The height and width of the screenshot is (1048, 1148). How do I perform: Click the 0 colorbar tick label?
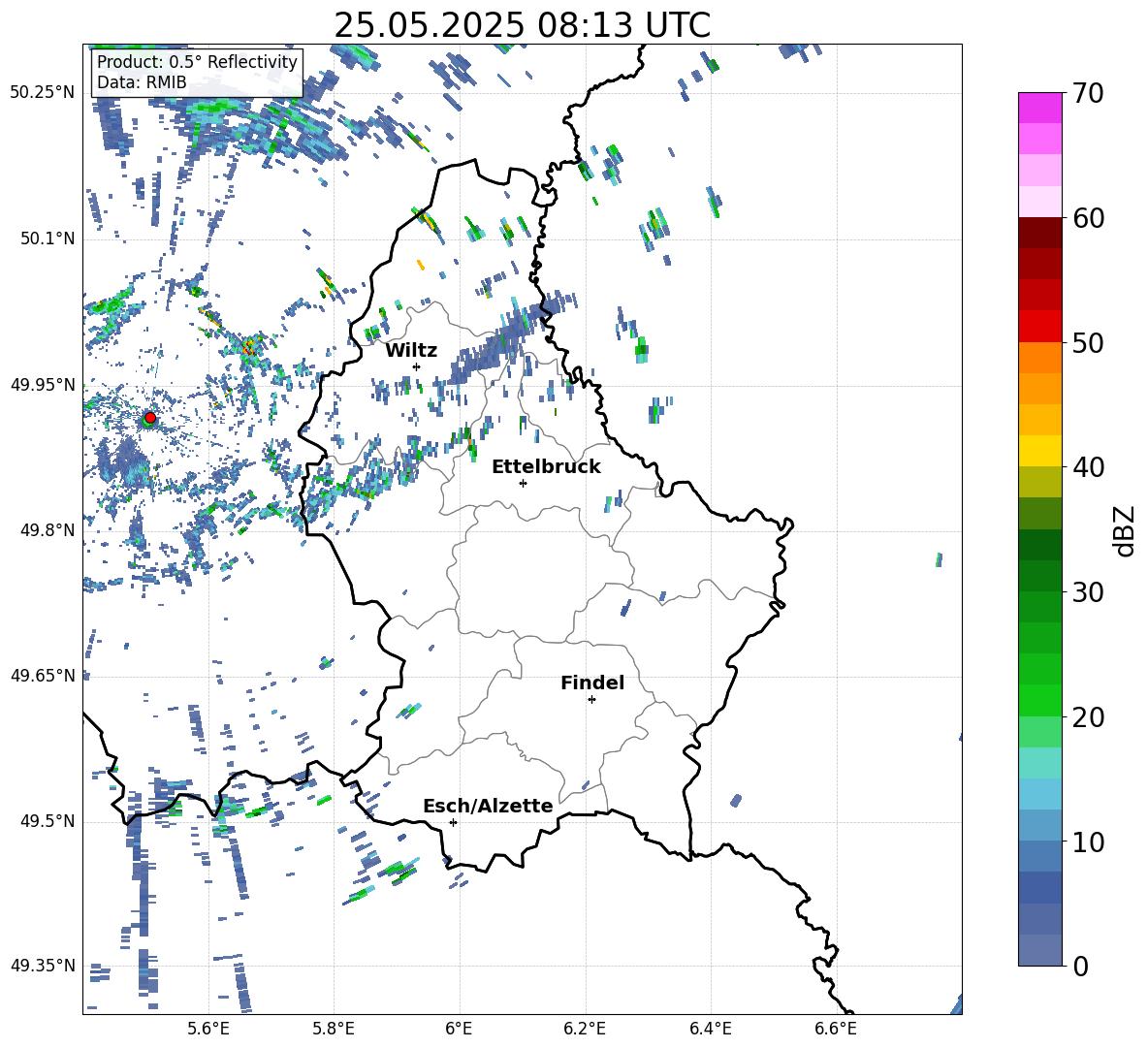tap(1081, 966)
